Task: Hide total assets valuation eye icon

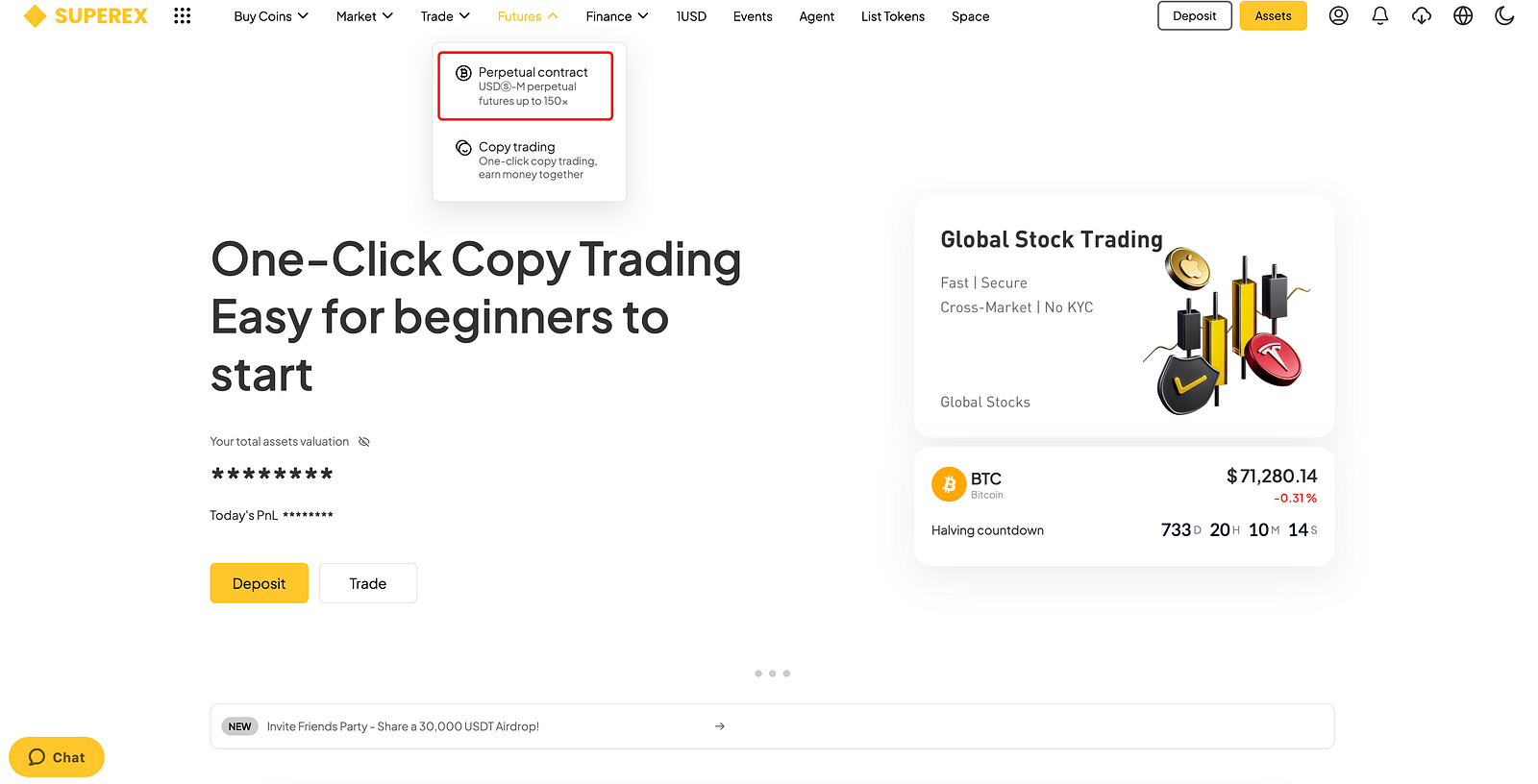Action: tap(364, 442)
